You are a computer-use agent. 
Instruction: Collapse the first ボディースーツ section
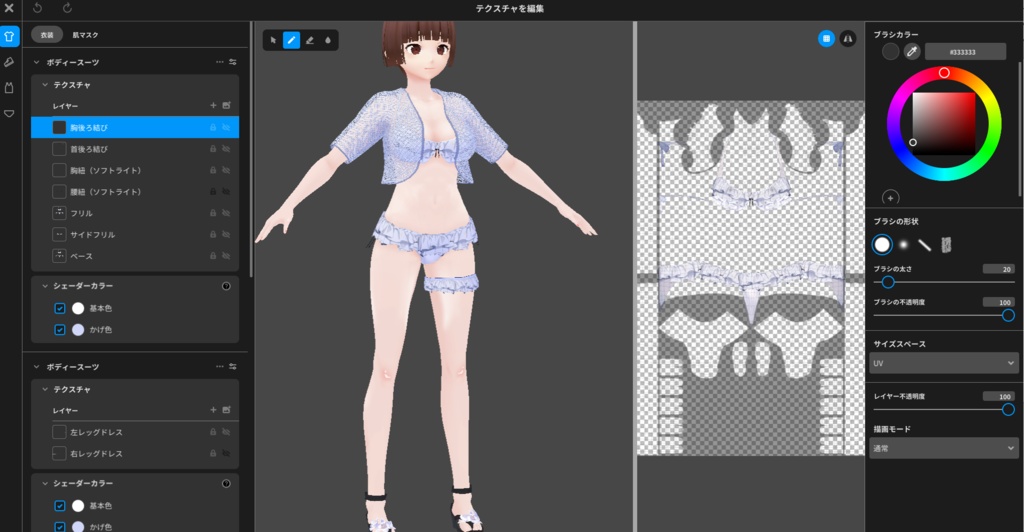(x=36, y=62)
